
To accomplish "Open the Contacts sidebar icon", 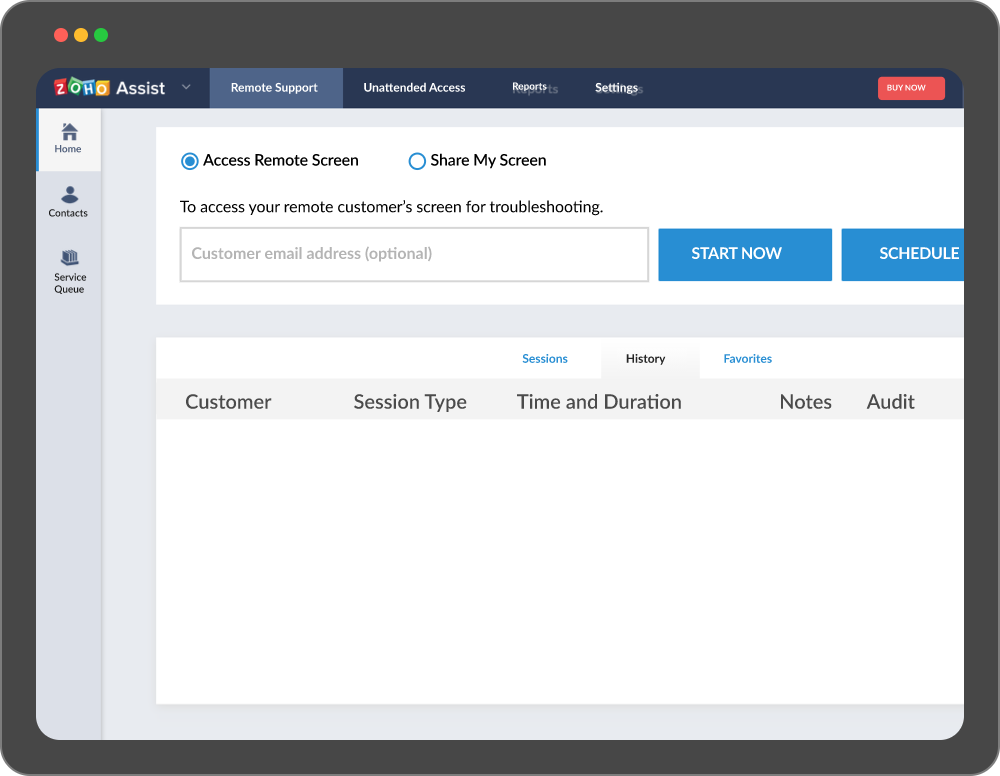I will click(68, 201).
